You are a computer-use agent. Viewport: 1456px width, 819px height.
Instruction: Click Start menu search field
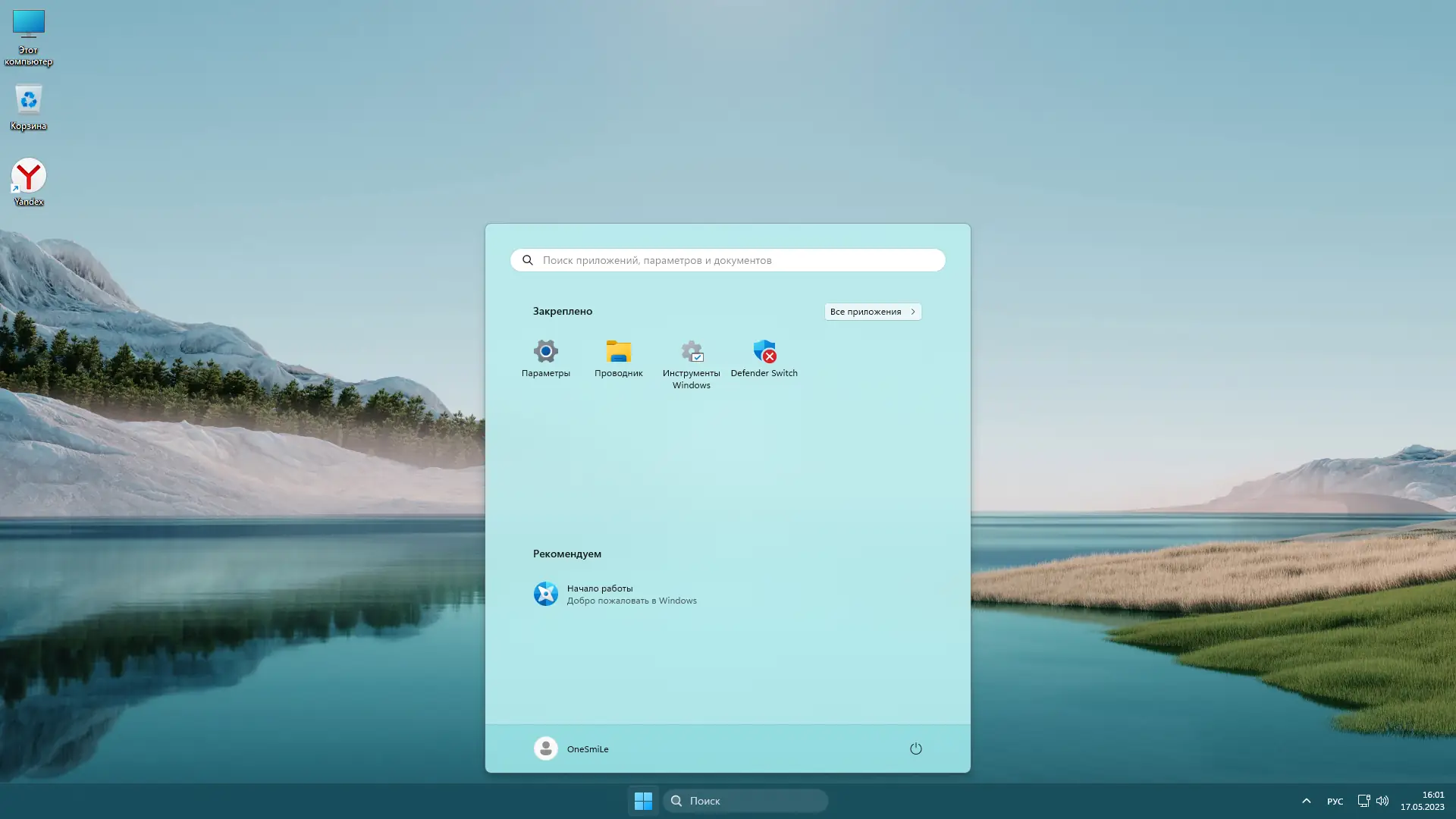(x=728, y=260)
